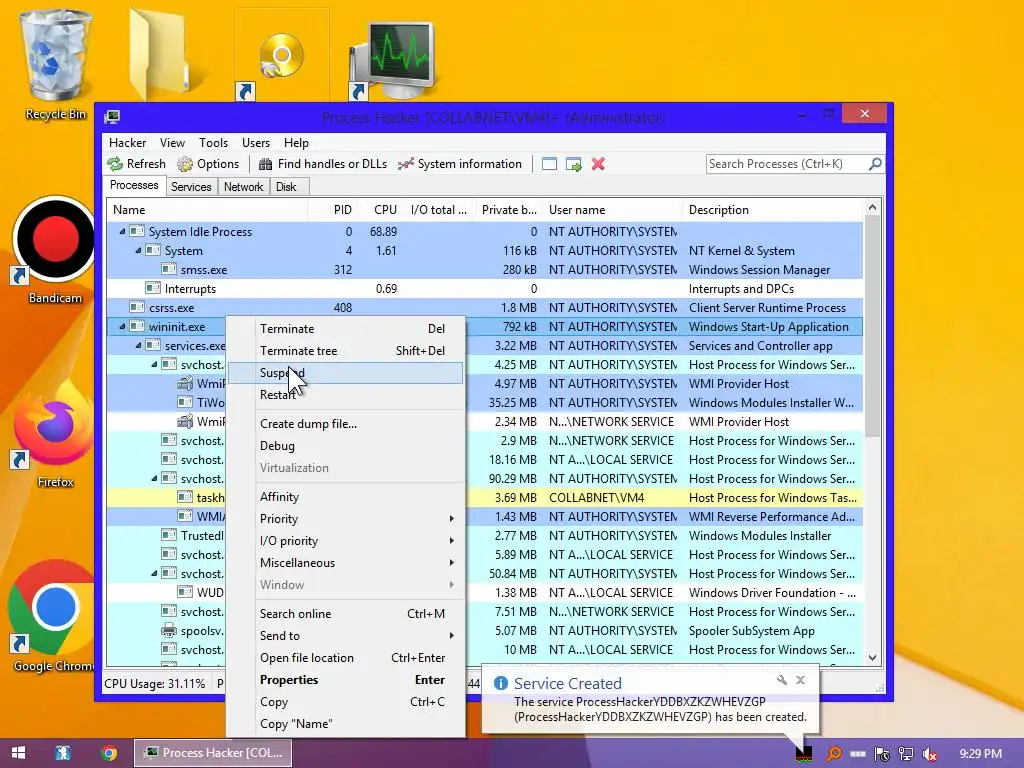Viewport: 1024px width, 768px height.
Task: Switch to the Services tab
Action: (x=191, y=187)
